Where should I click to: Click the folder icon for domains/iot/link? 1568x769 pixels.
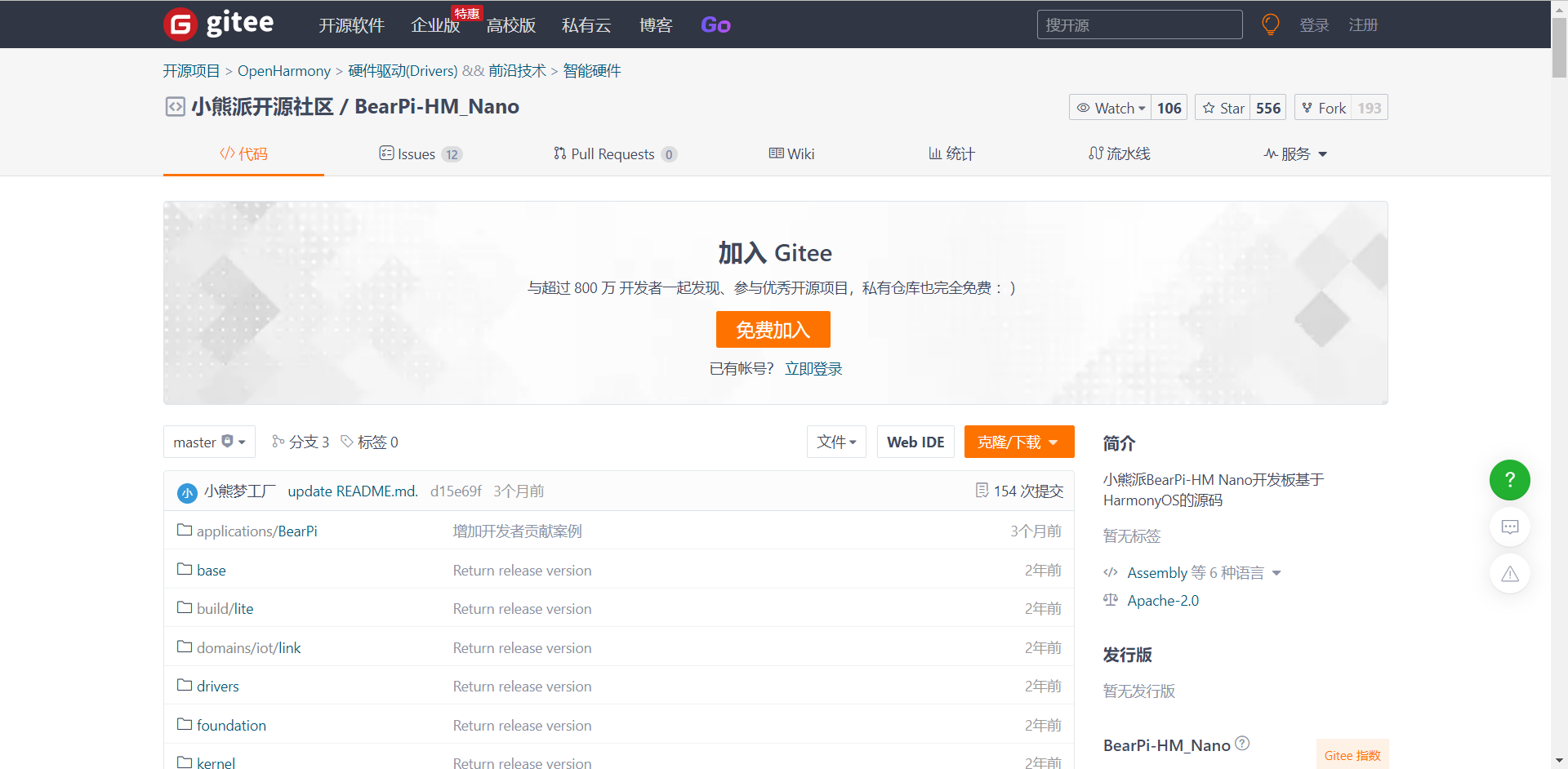[x=185, y=647]
